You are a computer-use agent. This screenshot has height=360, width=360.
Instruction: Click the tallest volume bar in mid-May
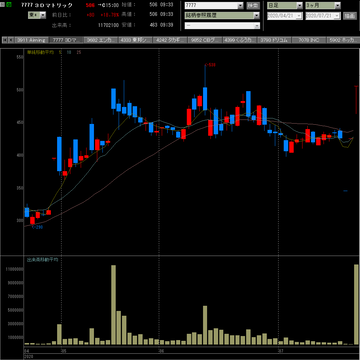click(x=113, y=305)
